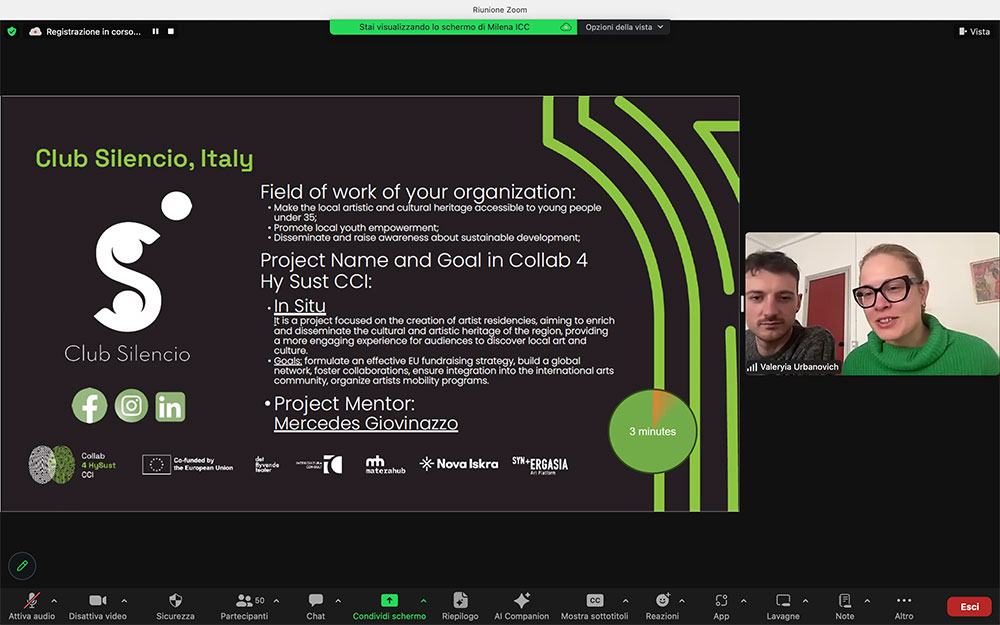Screen dimensions: 1000x625
Task: Expand the arrow next to Attiva audio
Action: [x=54, y=600]
